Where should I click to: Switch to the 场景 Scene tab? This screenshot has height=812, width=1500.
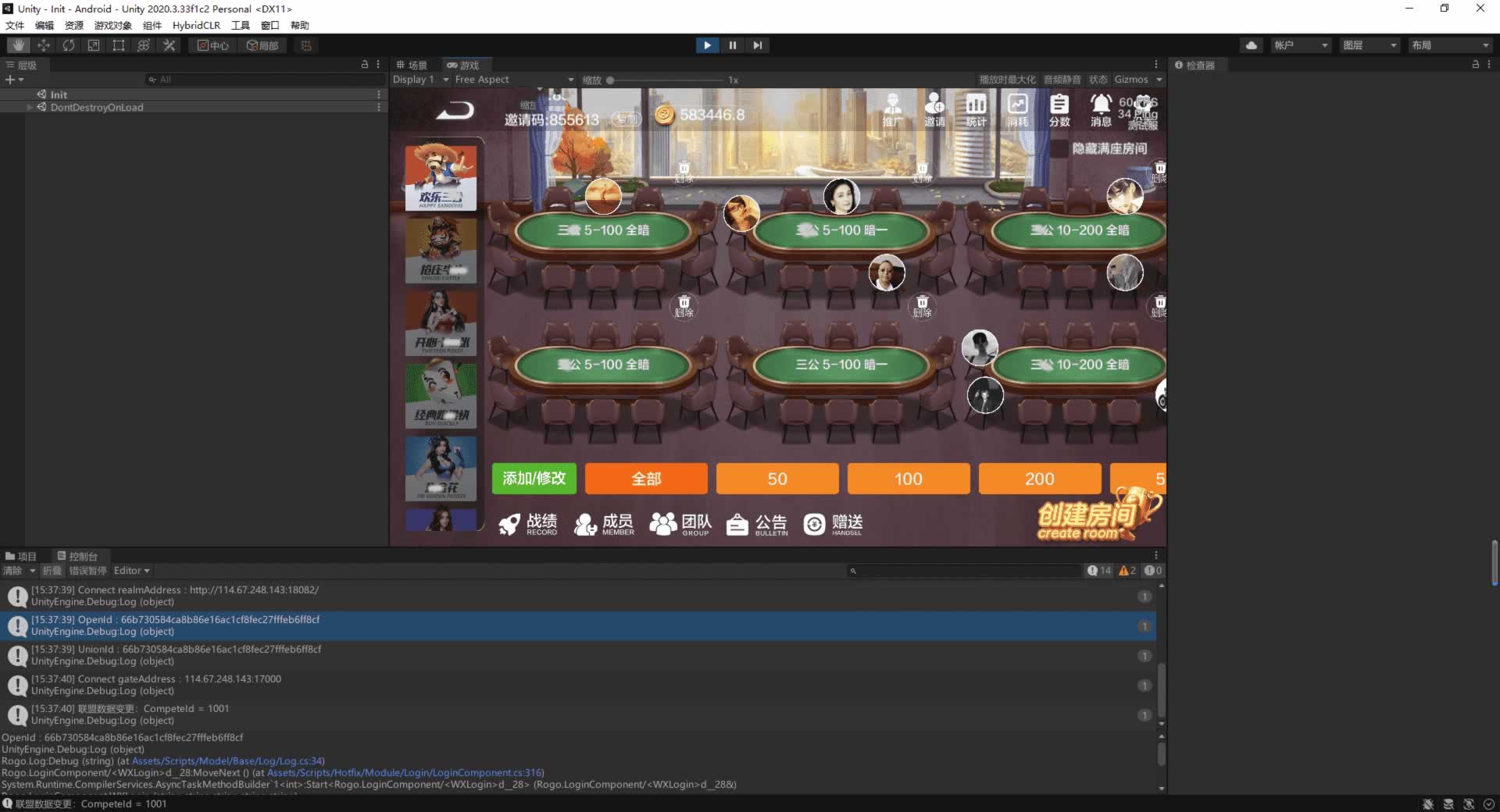[x=412, y=66]
